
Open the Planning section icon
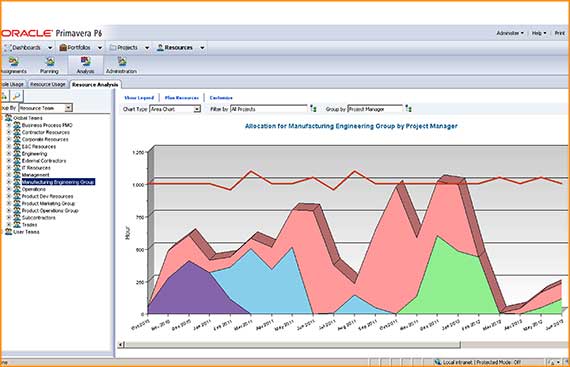point(50,61)
